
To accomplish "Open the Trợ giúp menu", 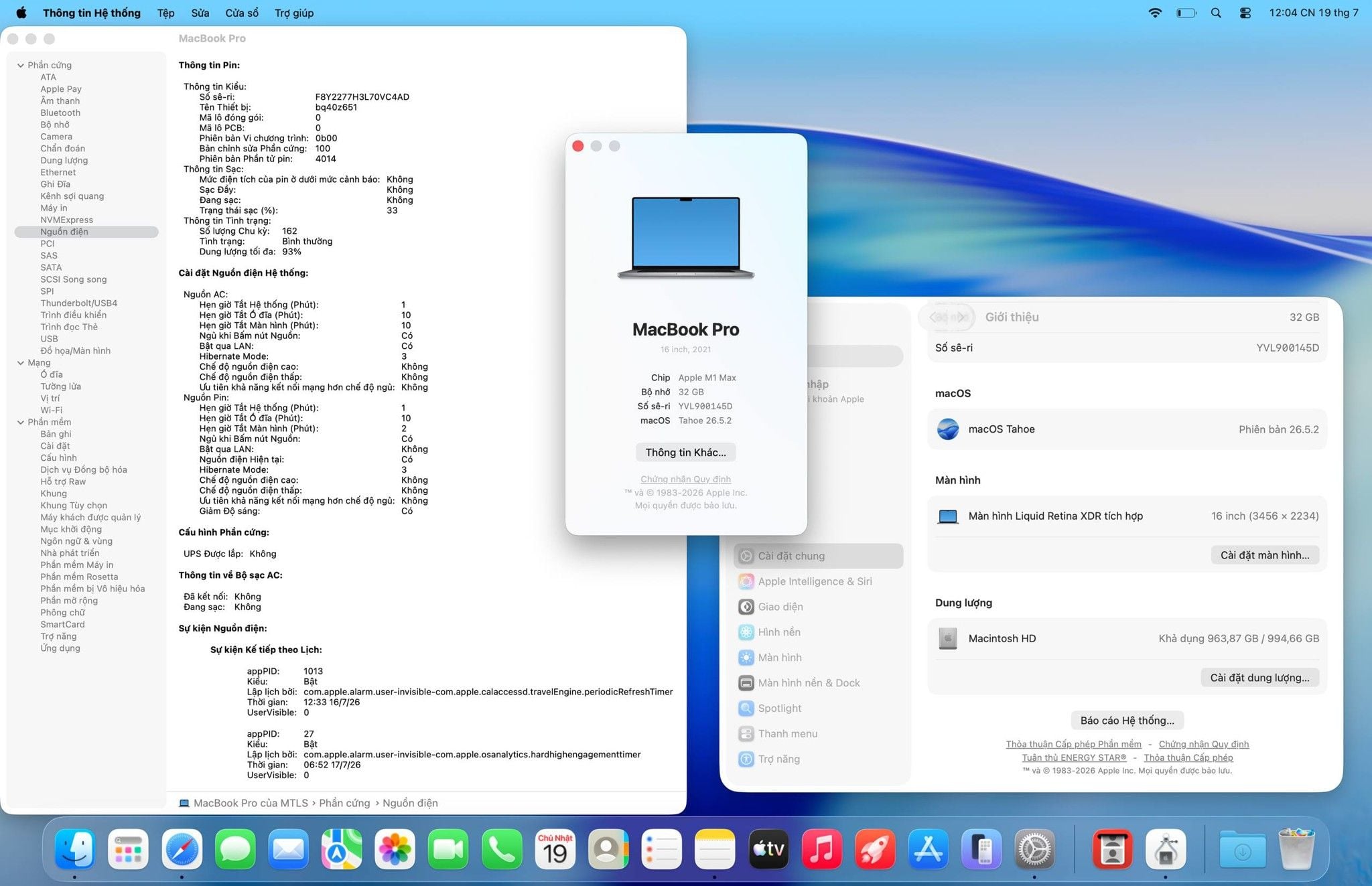I will (x=294, y=13).
